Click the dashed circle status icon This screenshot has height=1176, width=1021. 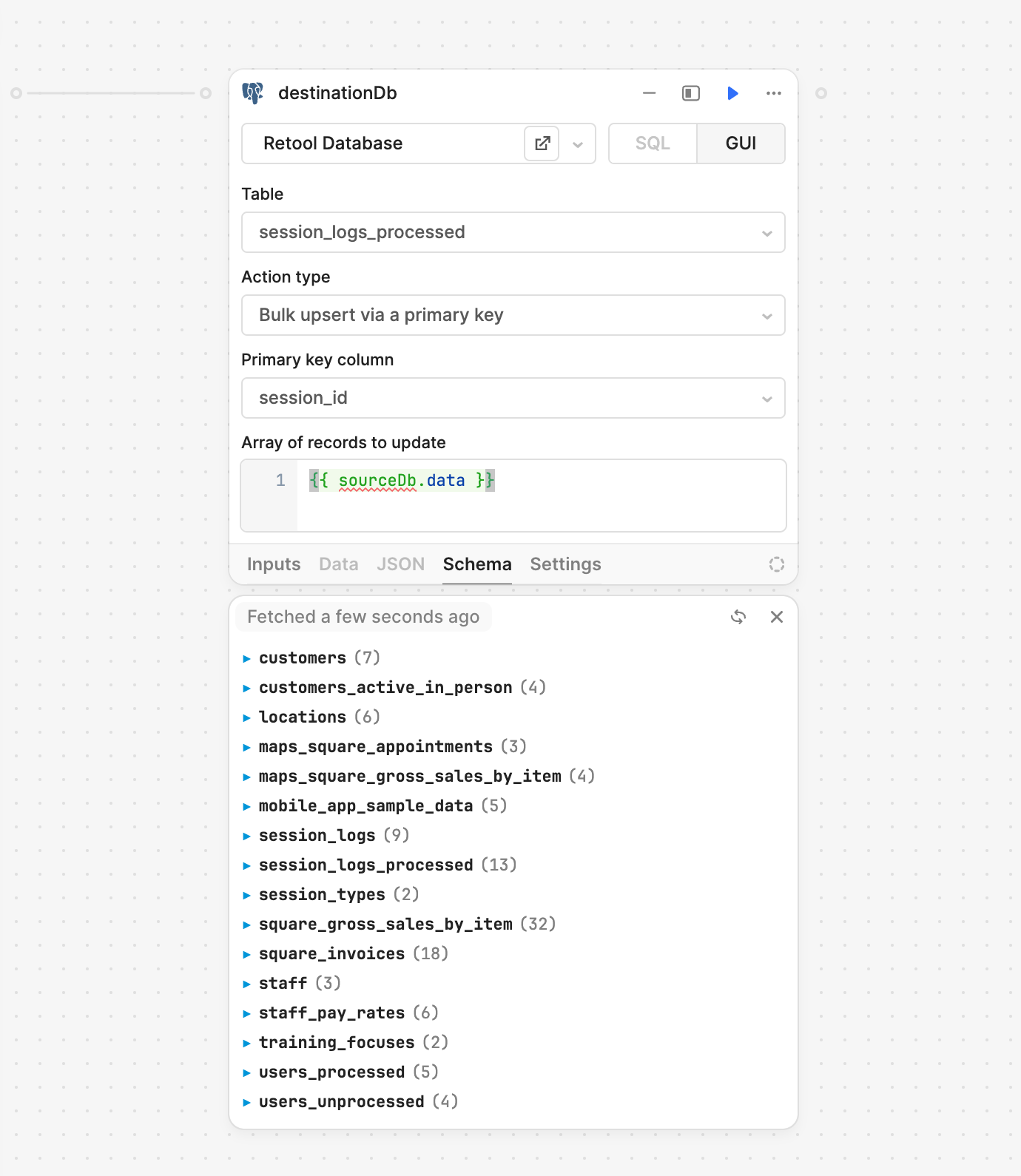click(777, 564)
